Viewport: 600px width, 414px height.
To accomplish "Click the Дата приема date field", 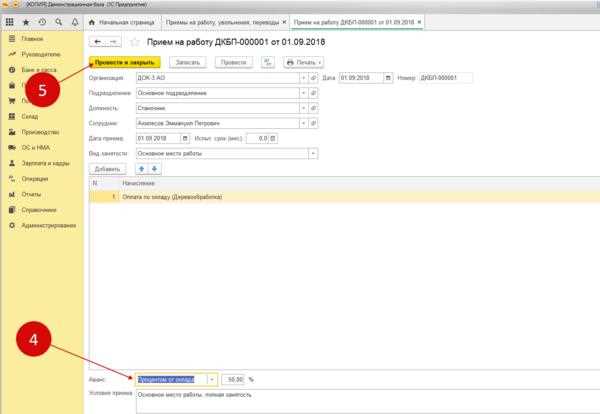I will 158,138.
